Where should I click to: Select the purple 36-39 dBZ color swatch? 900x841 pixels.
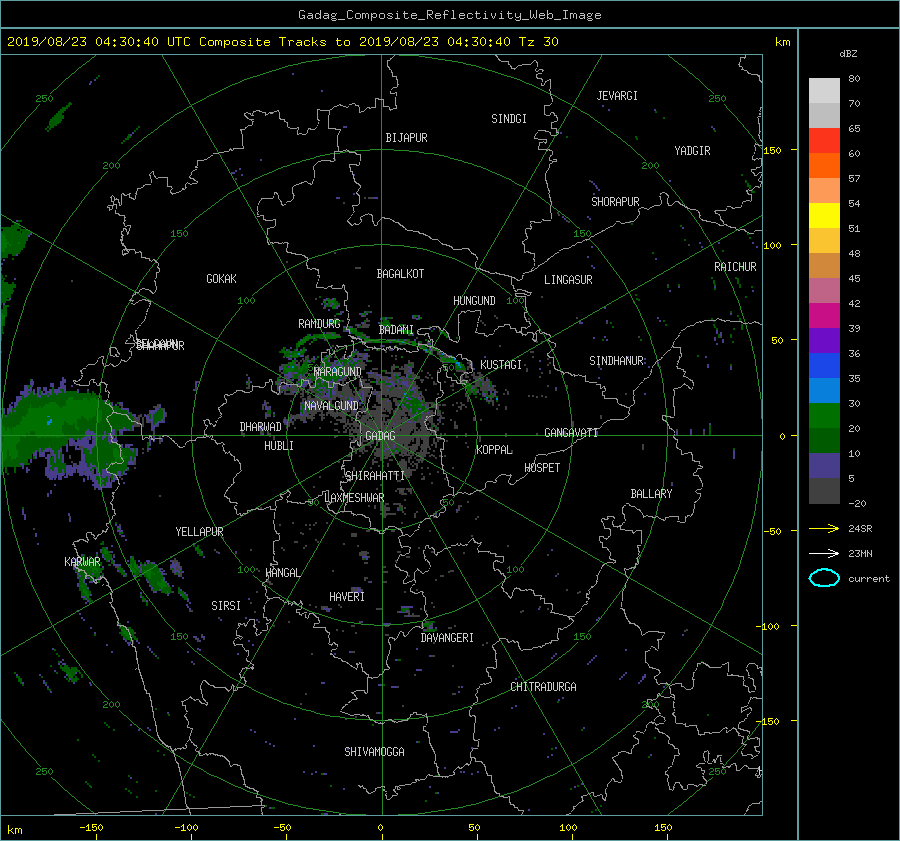coord(824,340)
